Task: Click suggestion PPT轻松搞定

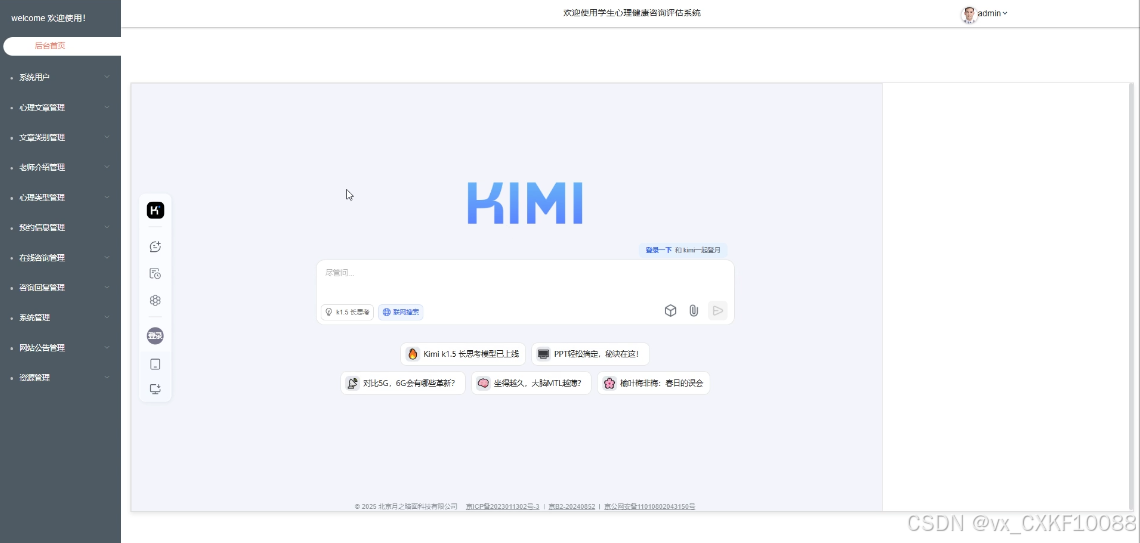Action: (590, 354)
